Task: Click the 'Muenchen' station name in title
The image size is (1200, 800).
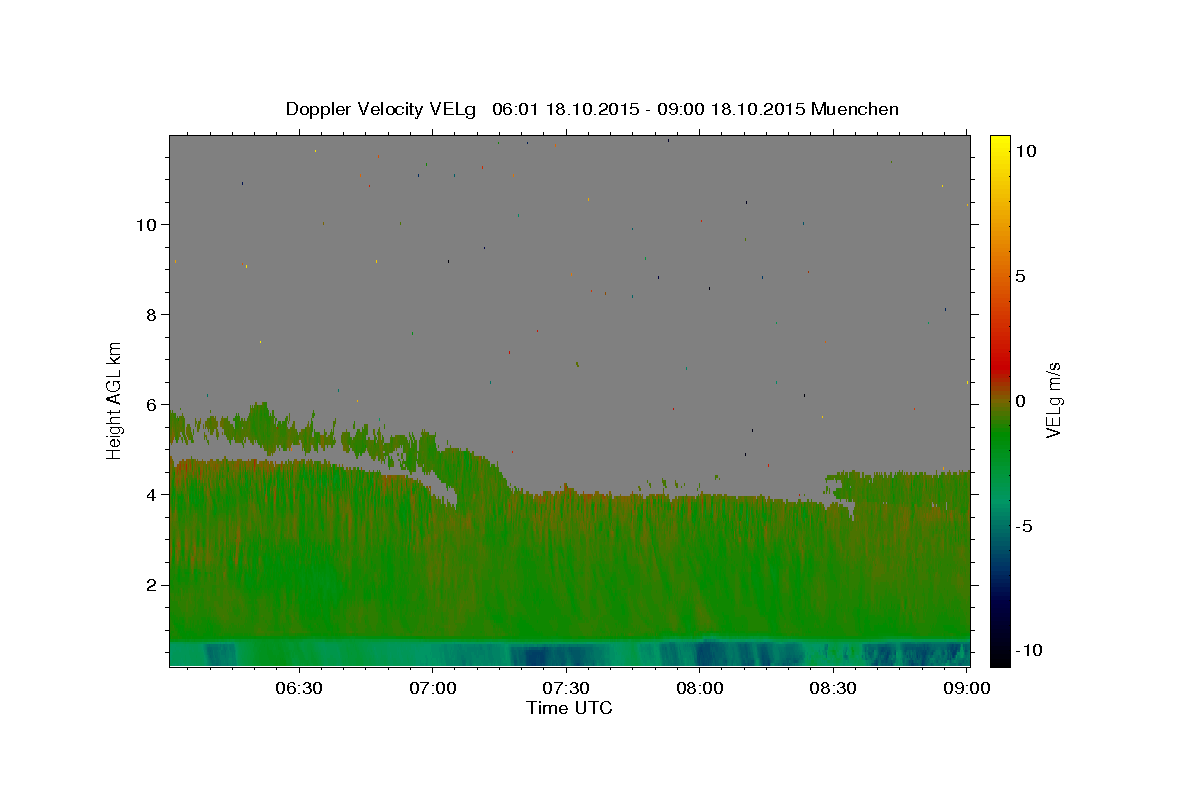Action: tap(856, 109)
